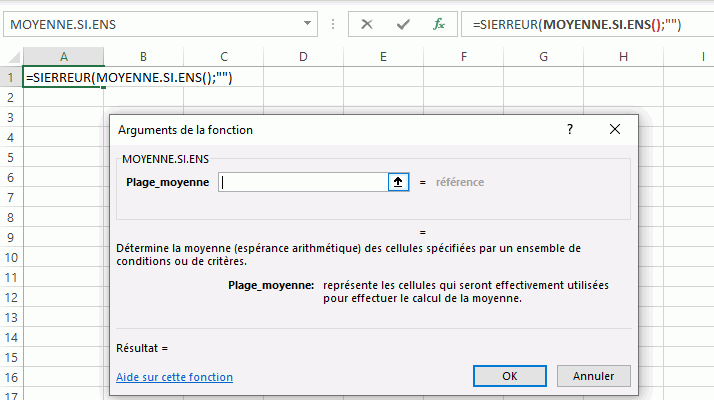Close the Arguments de la fonction dialog
The height and width of the screenshot is (400, 714).
613,129
